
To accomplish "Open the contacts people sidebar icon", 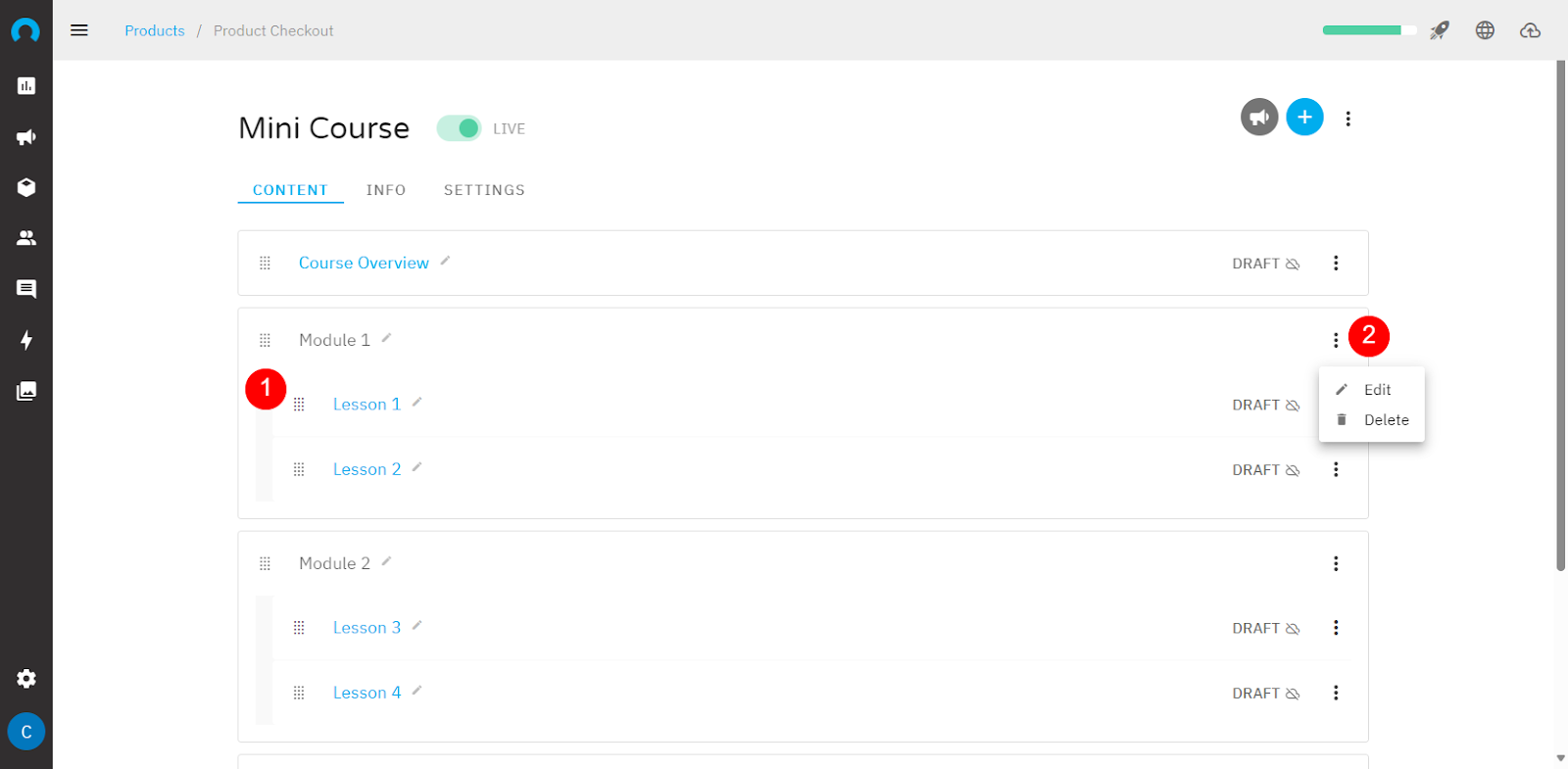I will [26, 238].
